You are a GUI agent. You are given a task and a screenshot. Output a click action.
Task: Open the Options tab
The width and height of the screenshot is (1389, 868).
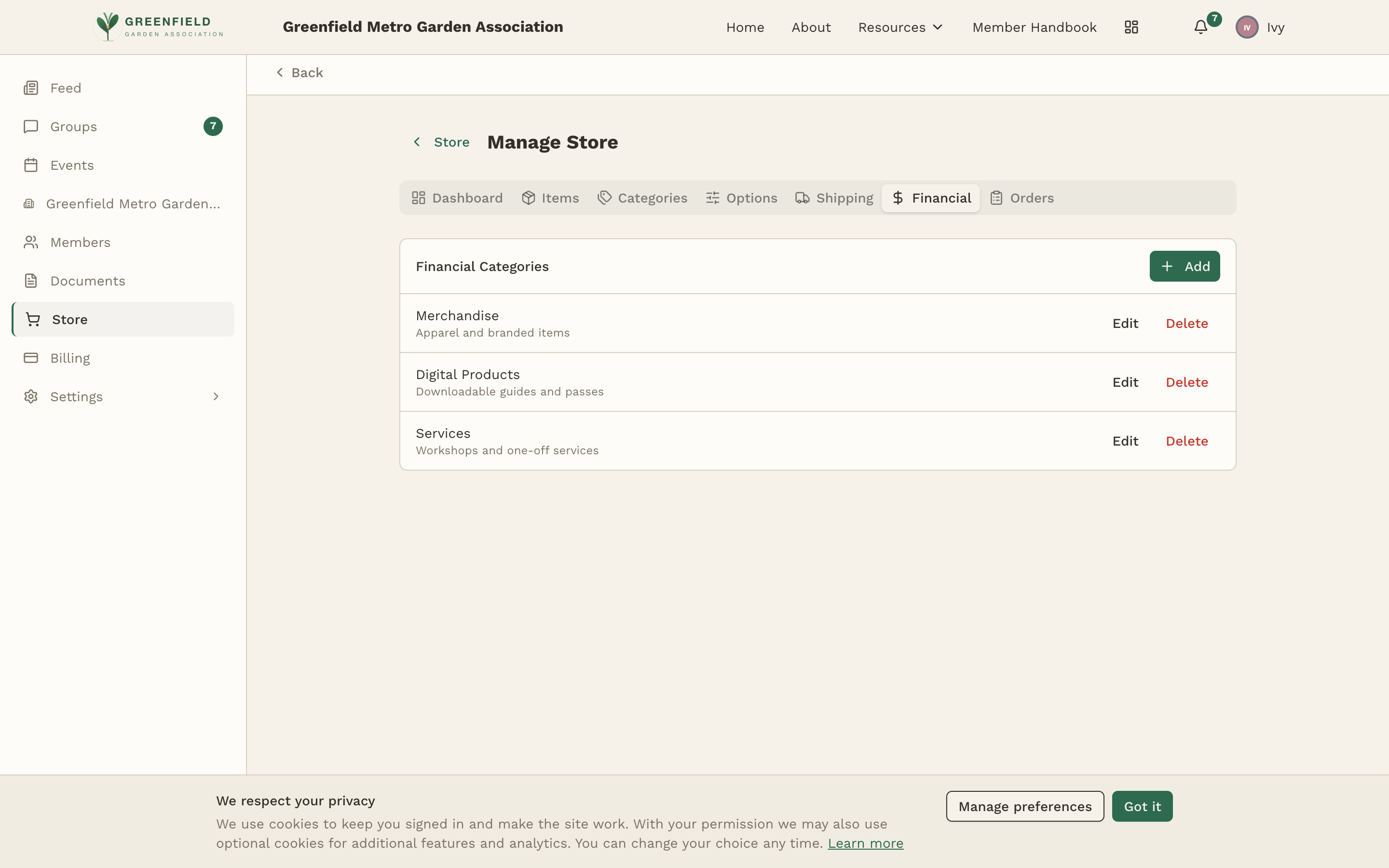point(742,198)
